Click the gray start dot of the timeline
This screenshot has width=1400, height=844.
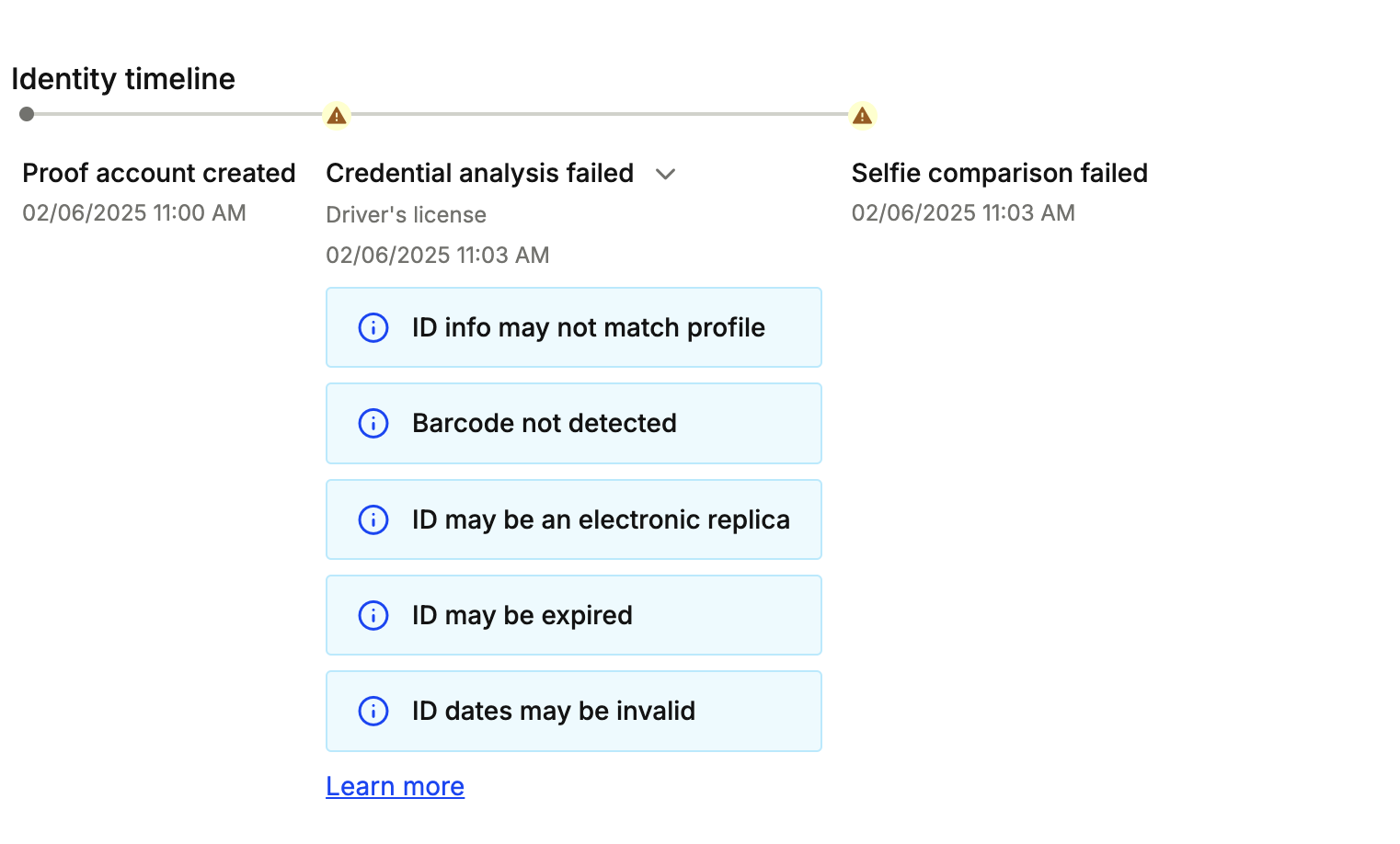point(27,114)
